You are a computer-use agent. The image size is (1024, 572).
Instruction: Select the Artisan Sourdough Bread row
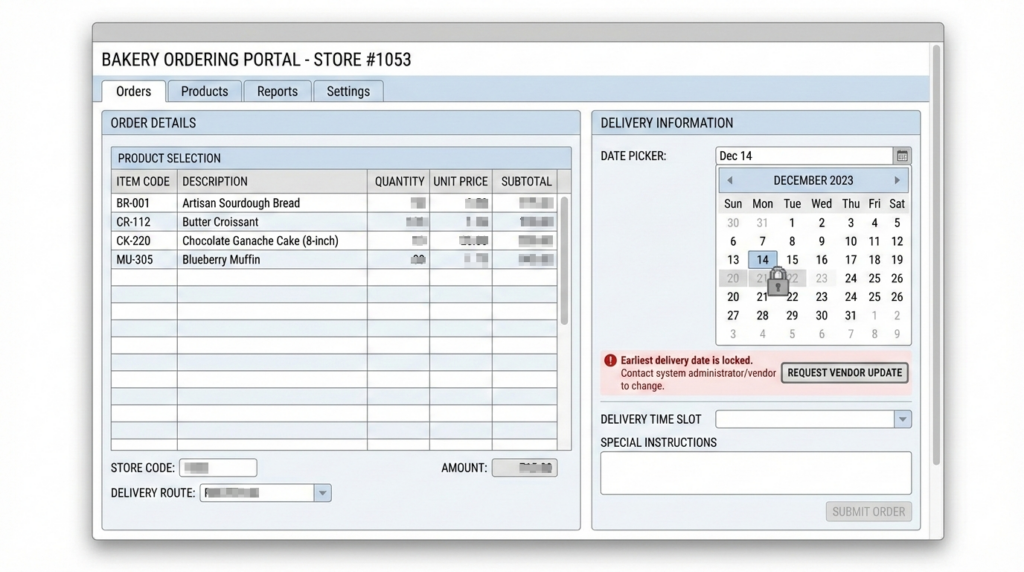240,203
